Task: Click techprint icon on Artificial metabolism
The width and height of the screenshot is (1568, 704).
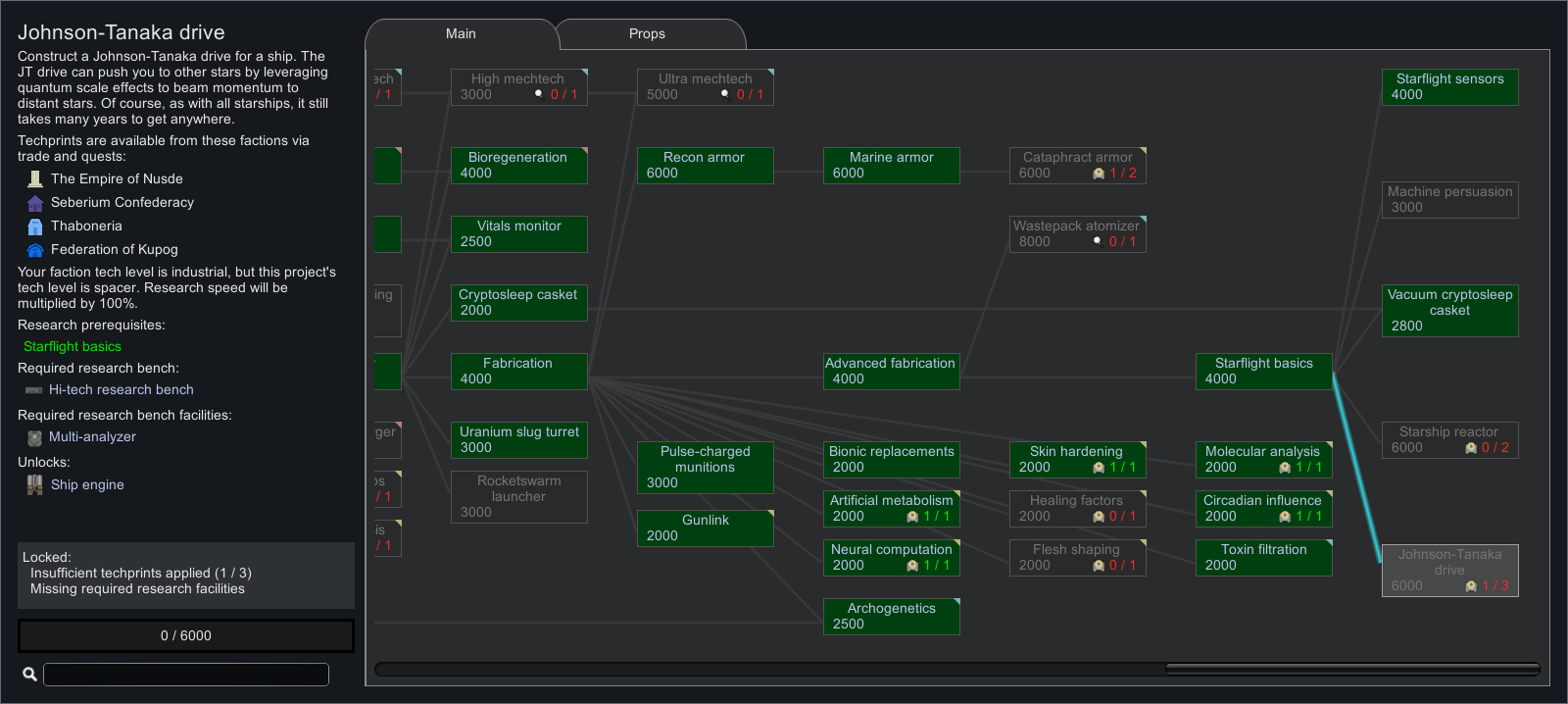Action: 912,517
